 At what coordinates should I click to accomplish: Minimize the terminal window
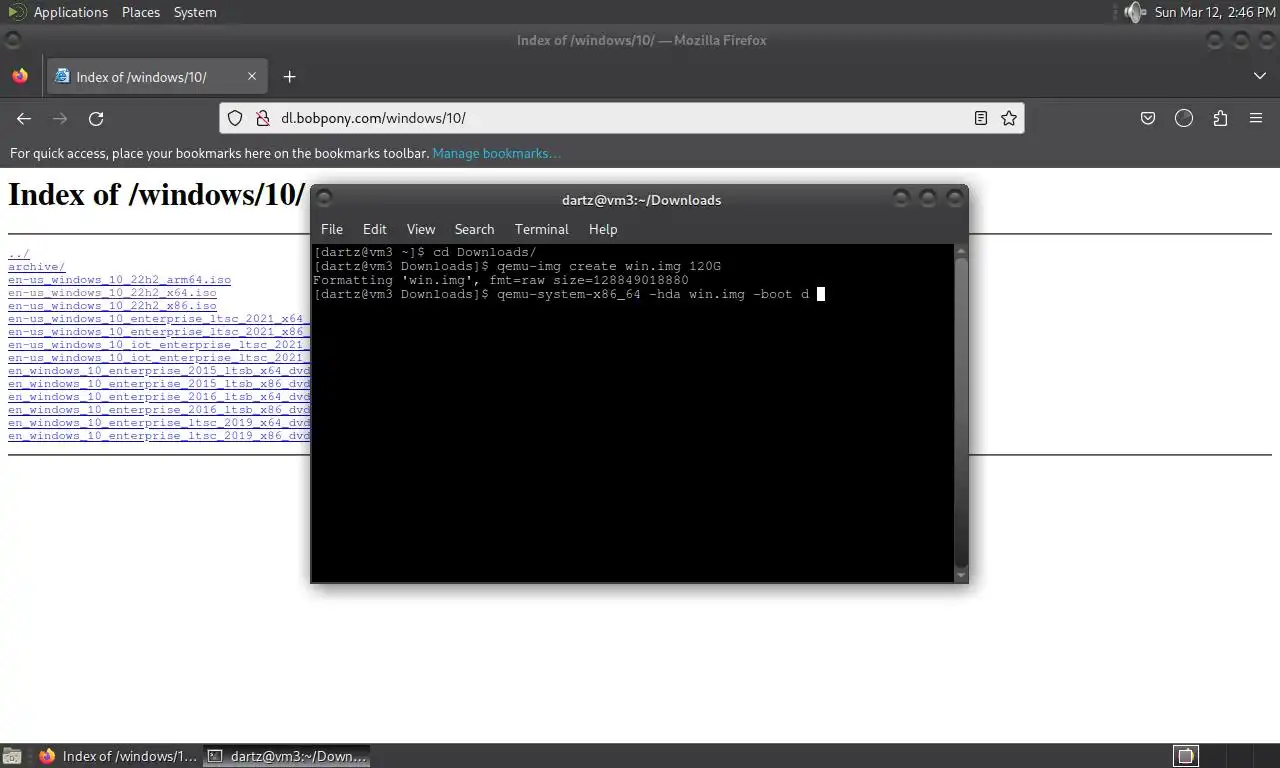coord(901,198)
